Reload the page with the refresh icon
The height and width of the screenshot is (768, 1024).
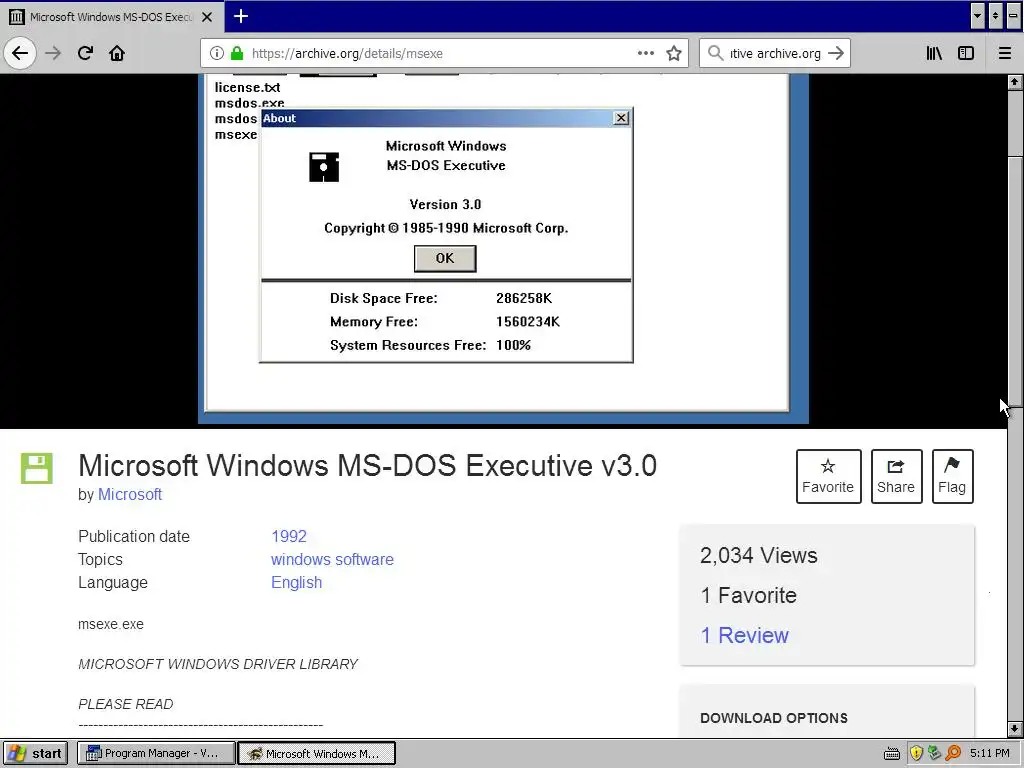coord(85,53)
